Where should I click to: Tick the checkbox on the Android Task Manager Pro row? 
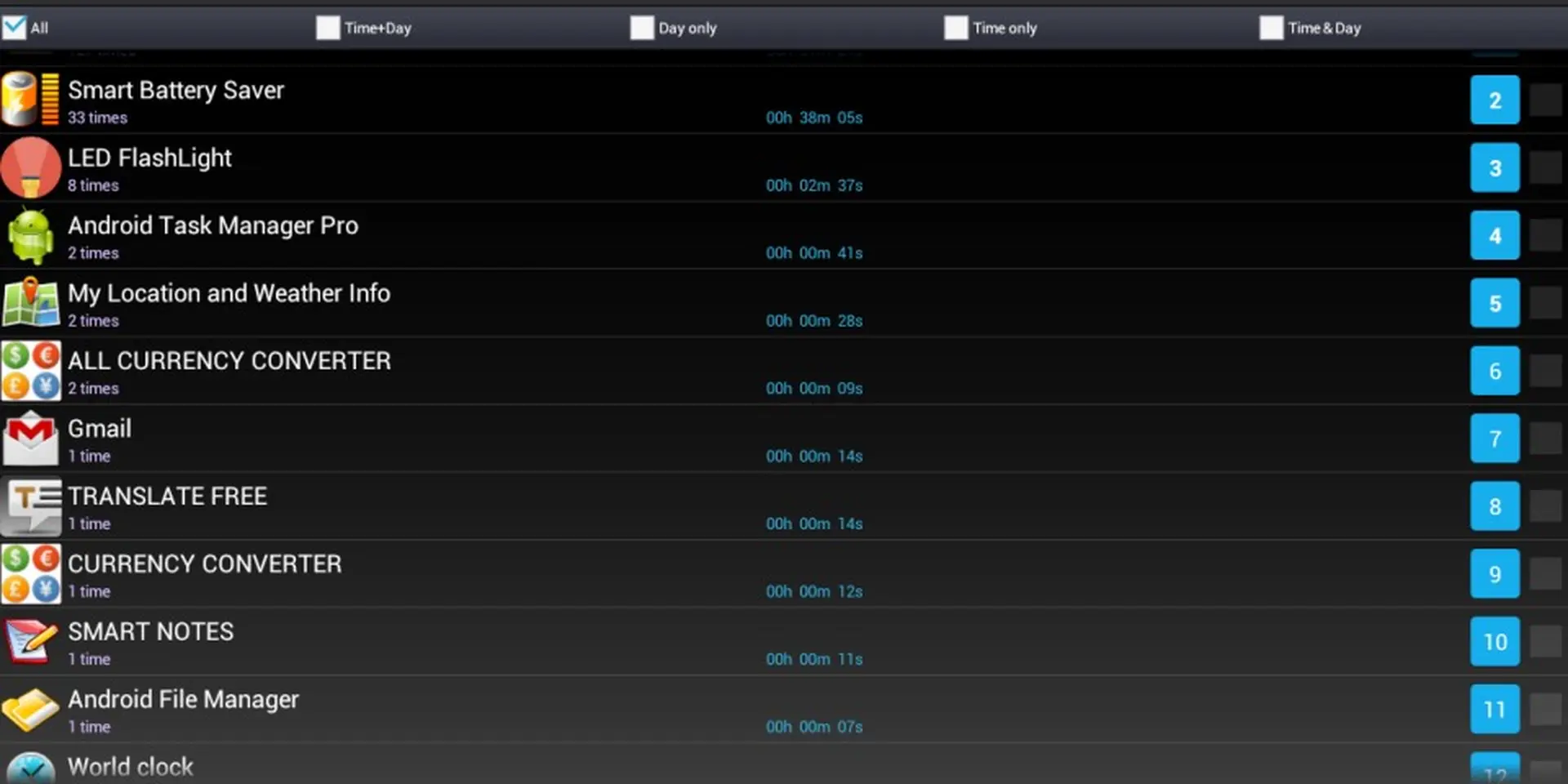click(1545, 235)
